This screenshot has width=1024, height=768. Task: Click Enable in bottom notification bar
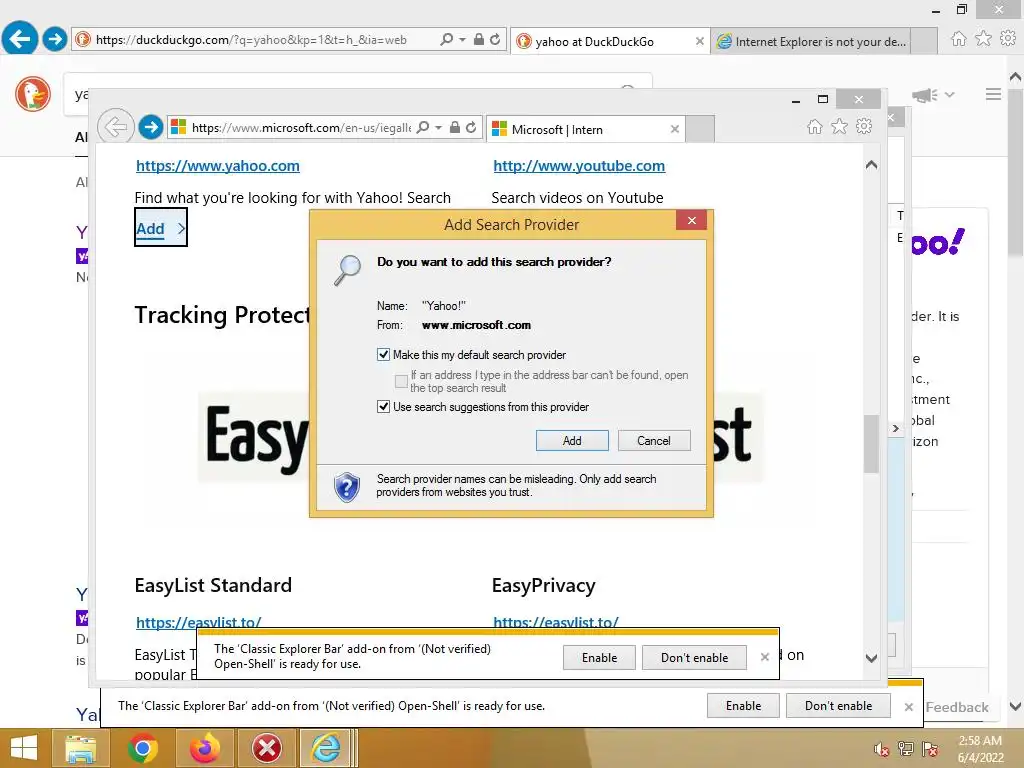[743, 706]
